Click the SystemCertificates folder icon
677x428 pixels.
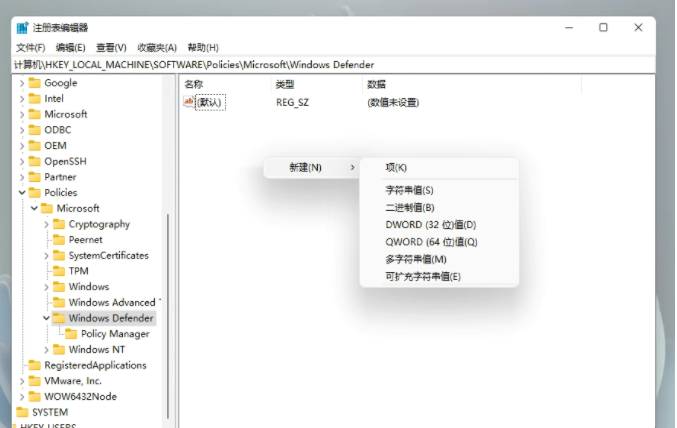click(59, 255)
